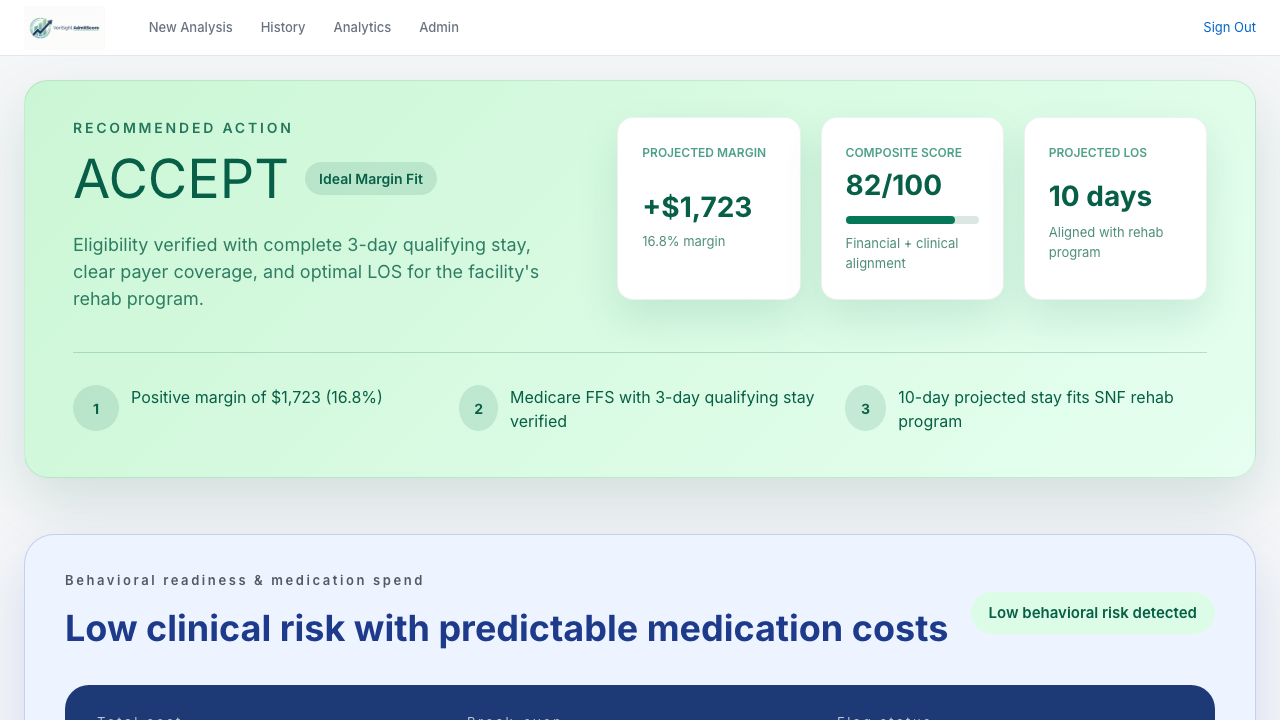Click the Total cost label
The width and height of the screenshot is (1280, 720).
tap(139, 716)
